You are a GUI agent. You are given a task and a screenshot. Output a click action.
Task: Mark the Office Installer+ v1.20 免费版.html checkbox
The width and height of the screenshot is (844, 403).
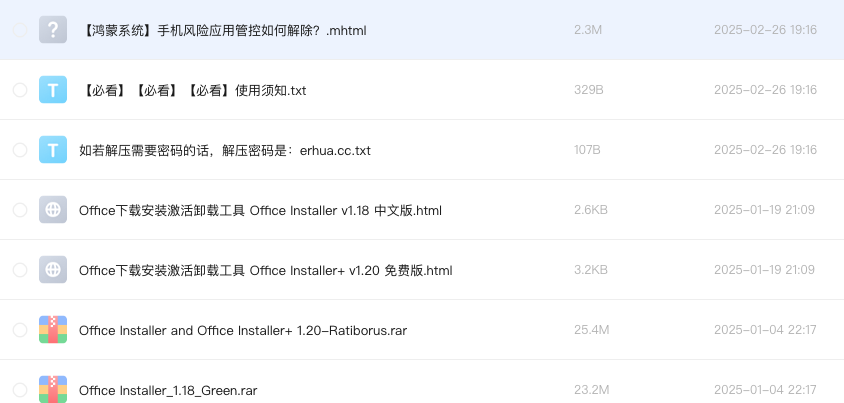(20, 270)
